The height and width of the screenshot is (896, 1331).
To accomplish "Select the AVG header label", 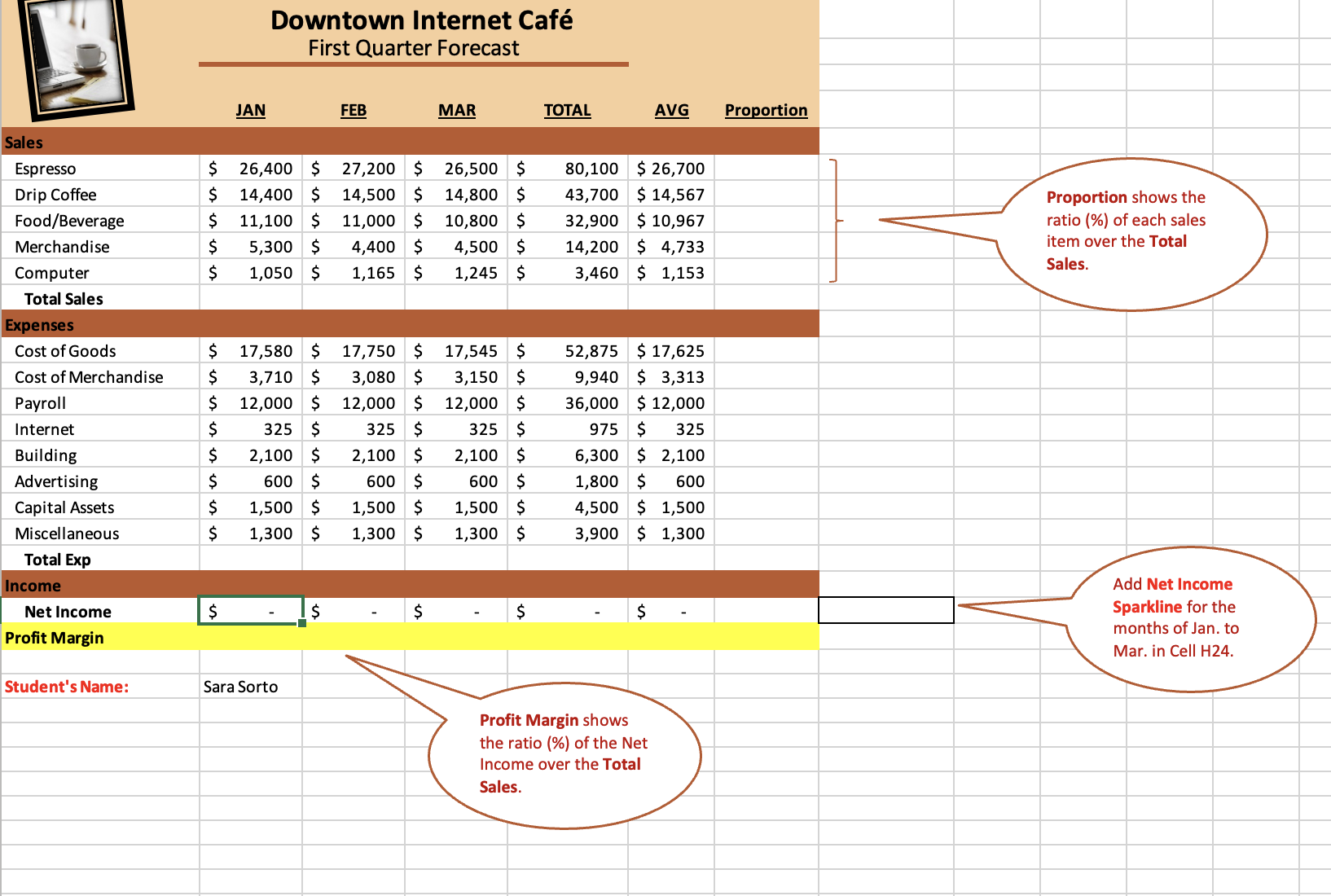I will pos(671,110).
